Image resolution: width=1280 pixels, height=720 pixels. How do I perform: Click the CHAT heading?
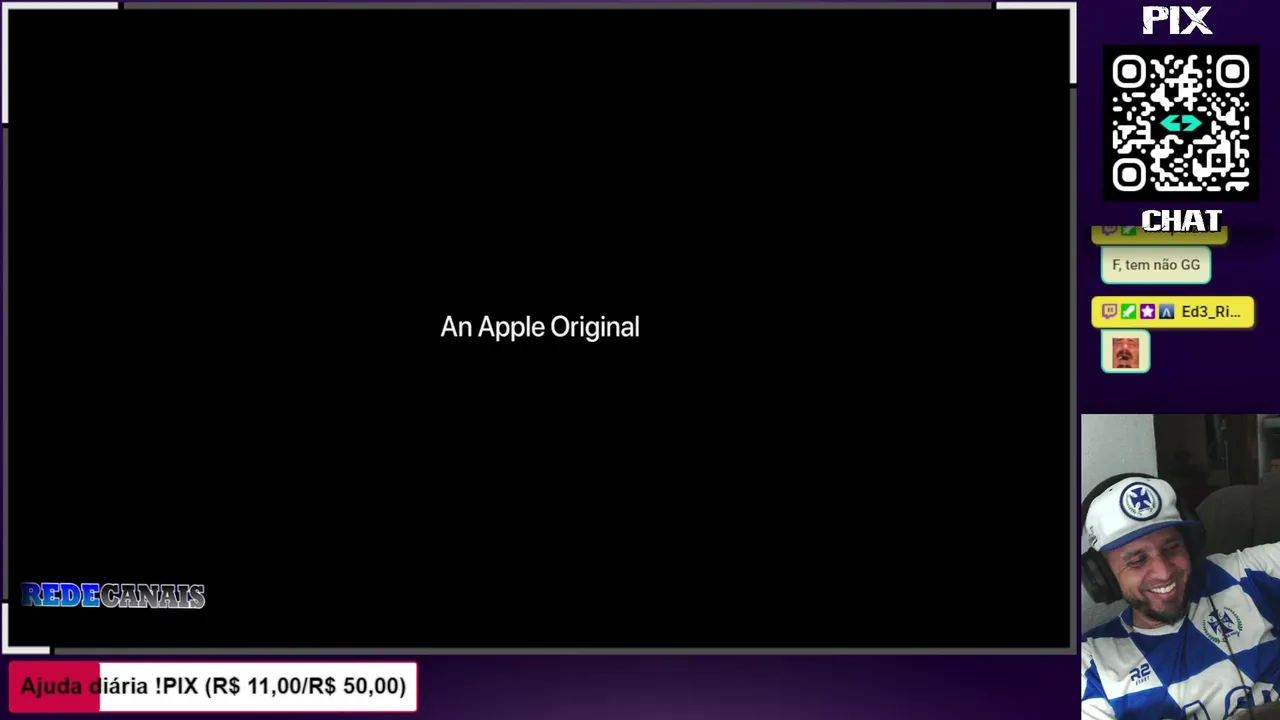pos(1181,220)
